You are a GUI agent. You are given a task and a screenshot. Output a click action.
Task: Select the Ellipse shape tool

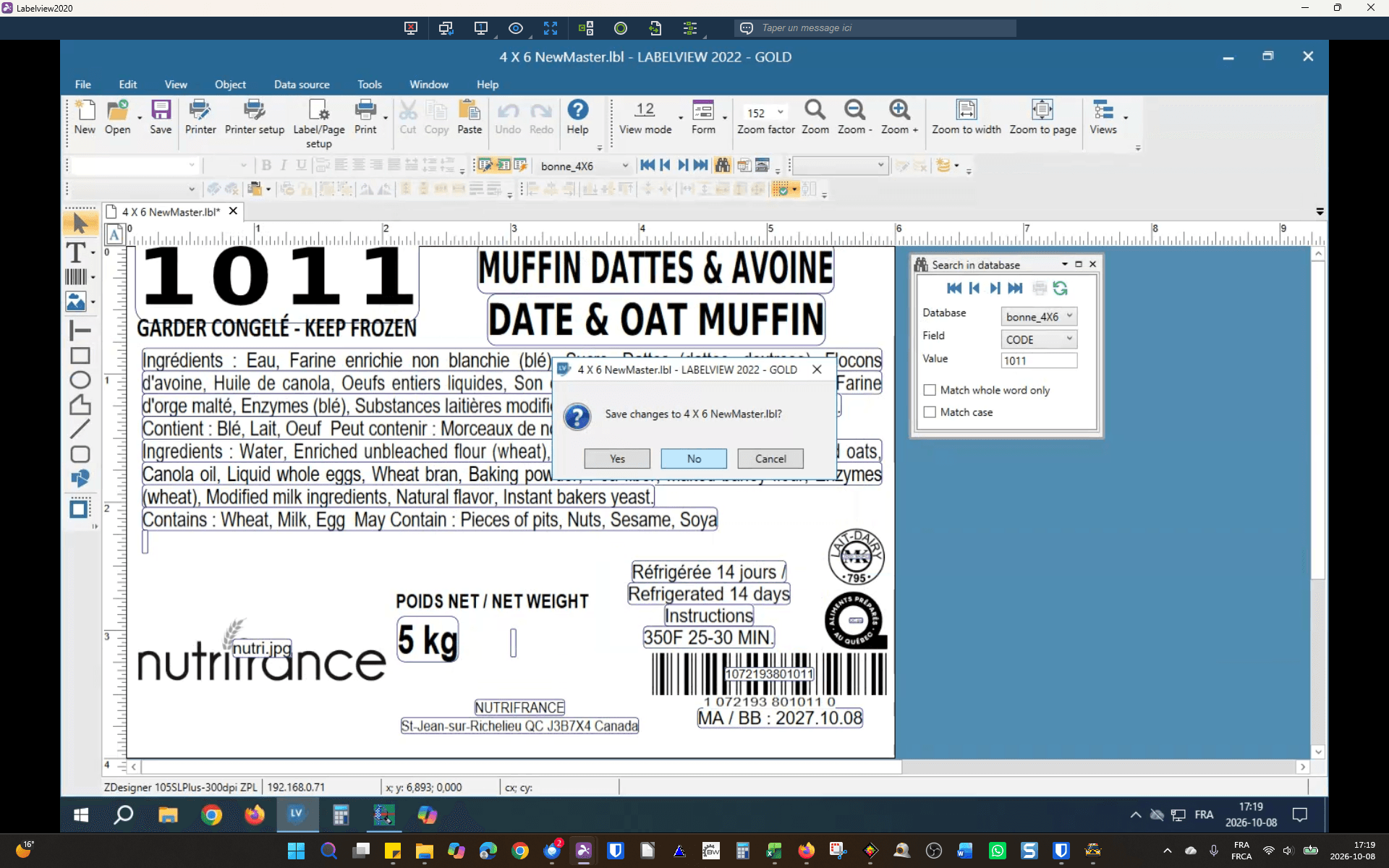pos(80,380)
